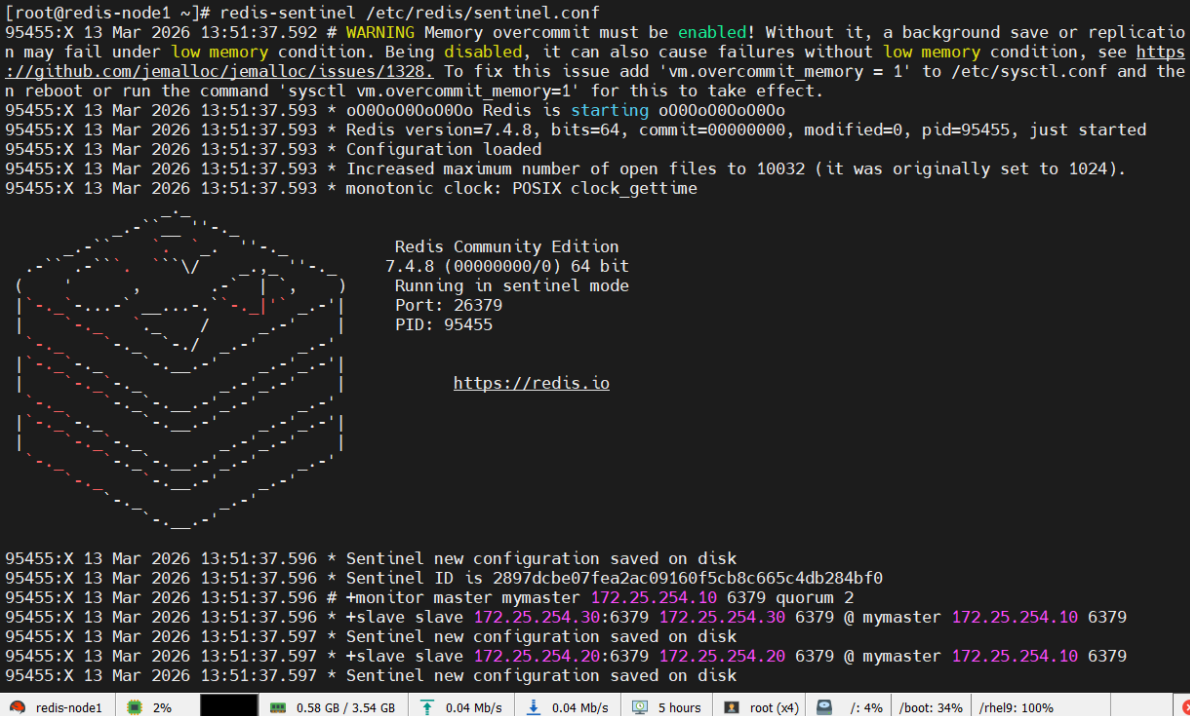The width and height of the screenshot is (1190, 716).
Task: Click the download speed arrow icon
Action: click(x=533, y=708)
